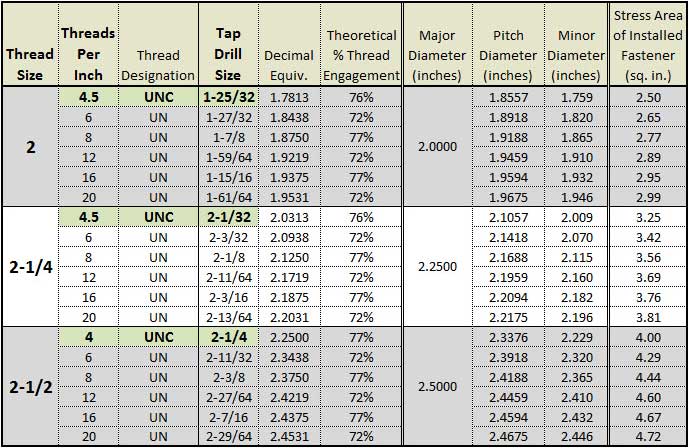Viewport: 689px width, 448px height.
Task: Select the Thread Size header cell
Action: [x=30, y=44]
